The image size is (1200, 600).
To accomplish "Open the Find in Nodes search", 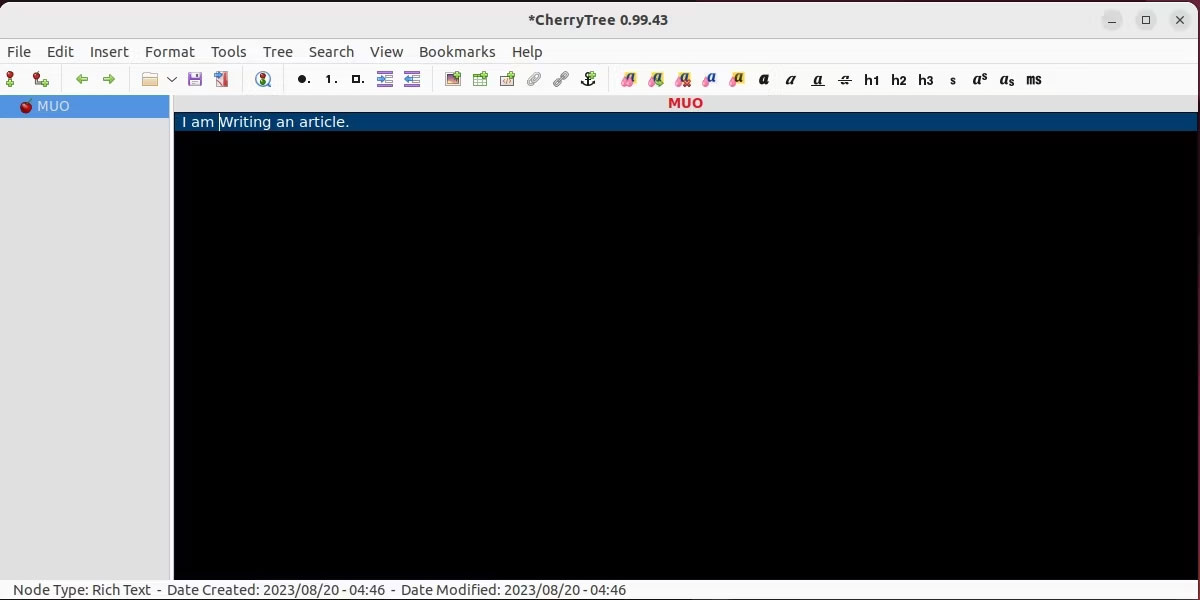I will pyautogui.click(x=263, y=79).
